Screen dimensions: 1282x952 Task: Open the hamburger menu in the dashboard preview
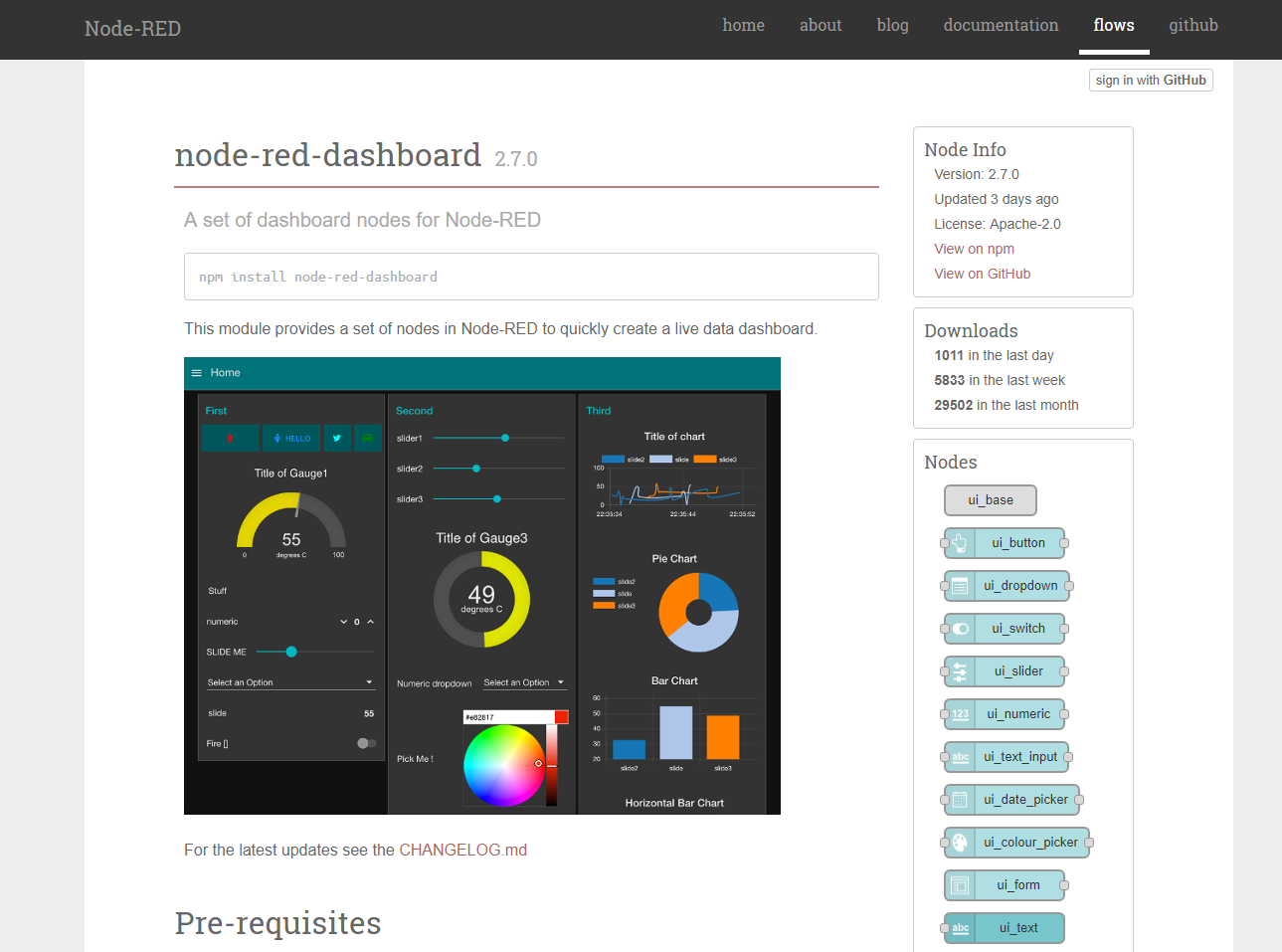[197, 372]
